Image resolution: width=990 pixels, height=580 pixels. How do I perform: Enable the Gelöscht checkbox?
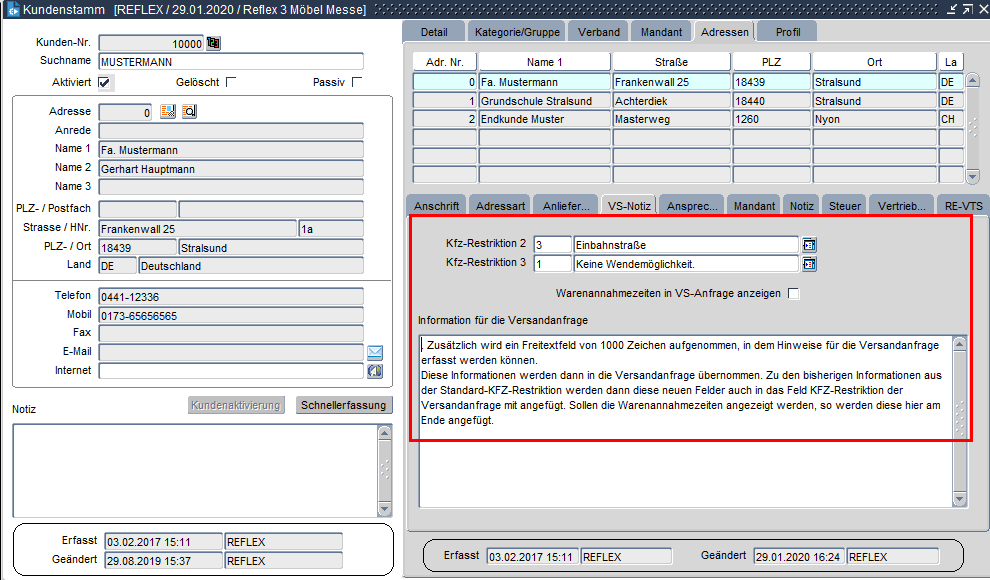coord(231,82)
